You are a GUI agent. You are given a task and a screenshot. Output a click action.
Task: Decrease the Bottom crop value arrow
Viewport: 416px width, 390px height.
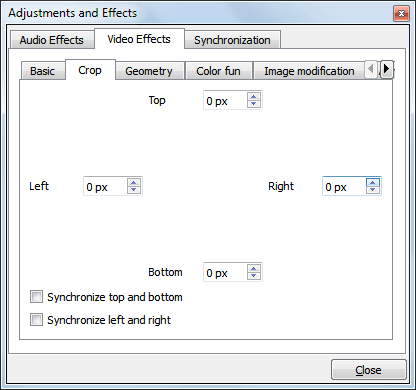pyautogui.click(x=254, y=276)
